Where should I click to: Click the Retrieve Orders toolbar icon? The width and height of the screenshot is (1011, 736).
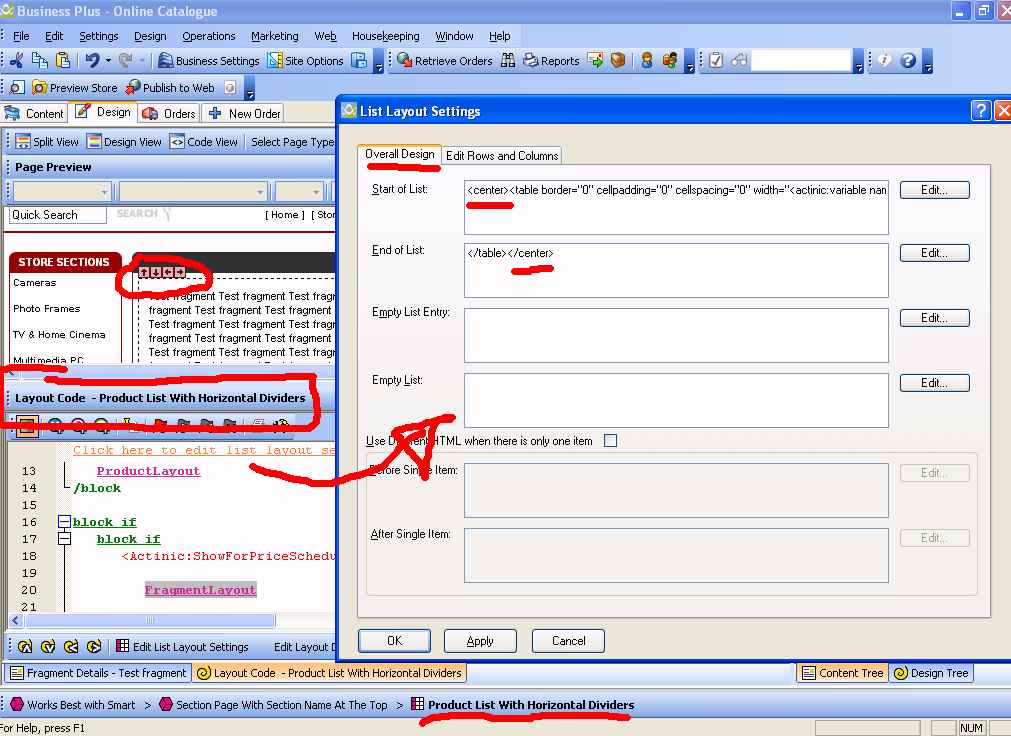click(405, 61)
